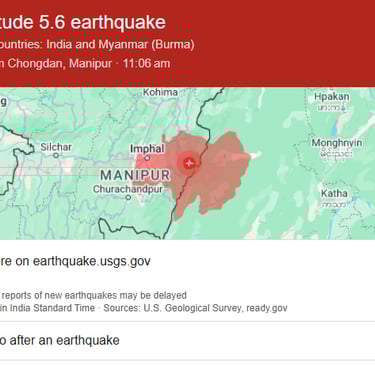Select the Kohima label on map
Viewport: 375px width, 366px height.
pos(160,92)
